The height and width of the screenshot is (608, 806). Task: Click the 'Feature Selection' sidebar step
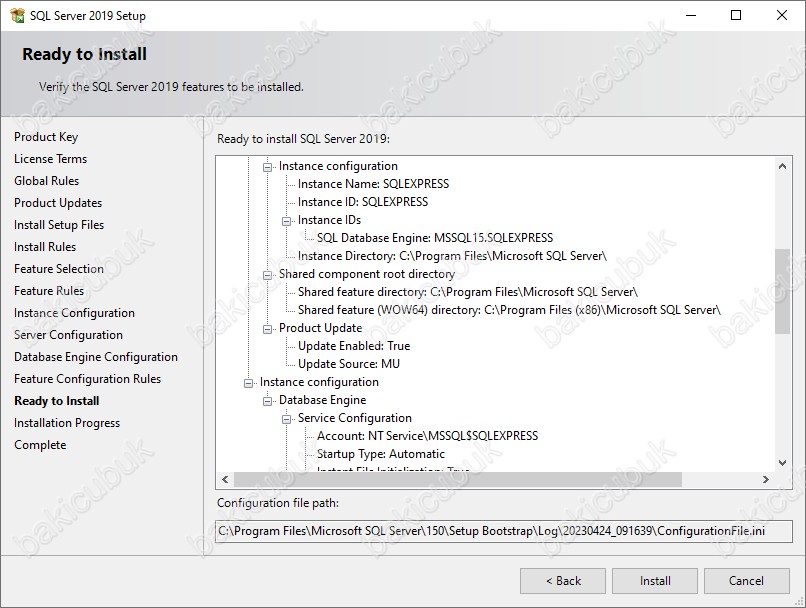(59, 269)
